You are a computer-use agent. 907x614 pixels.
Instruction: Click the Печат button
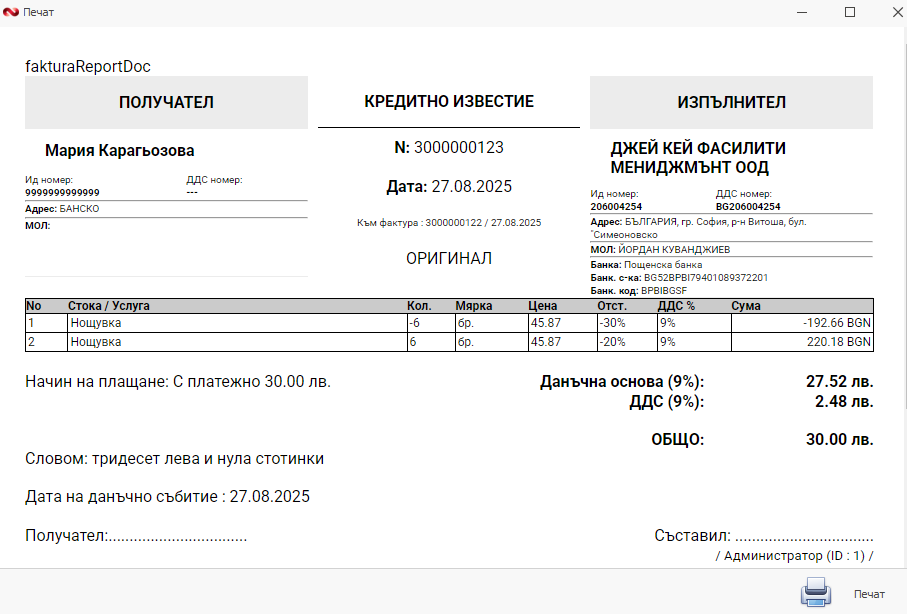click(x=866, y=592)
